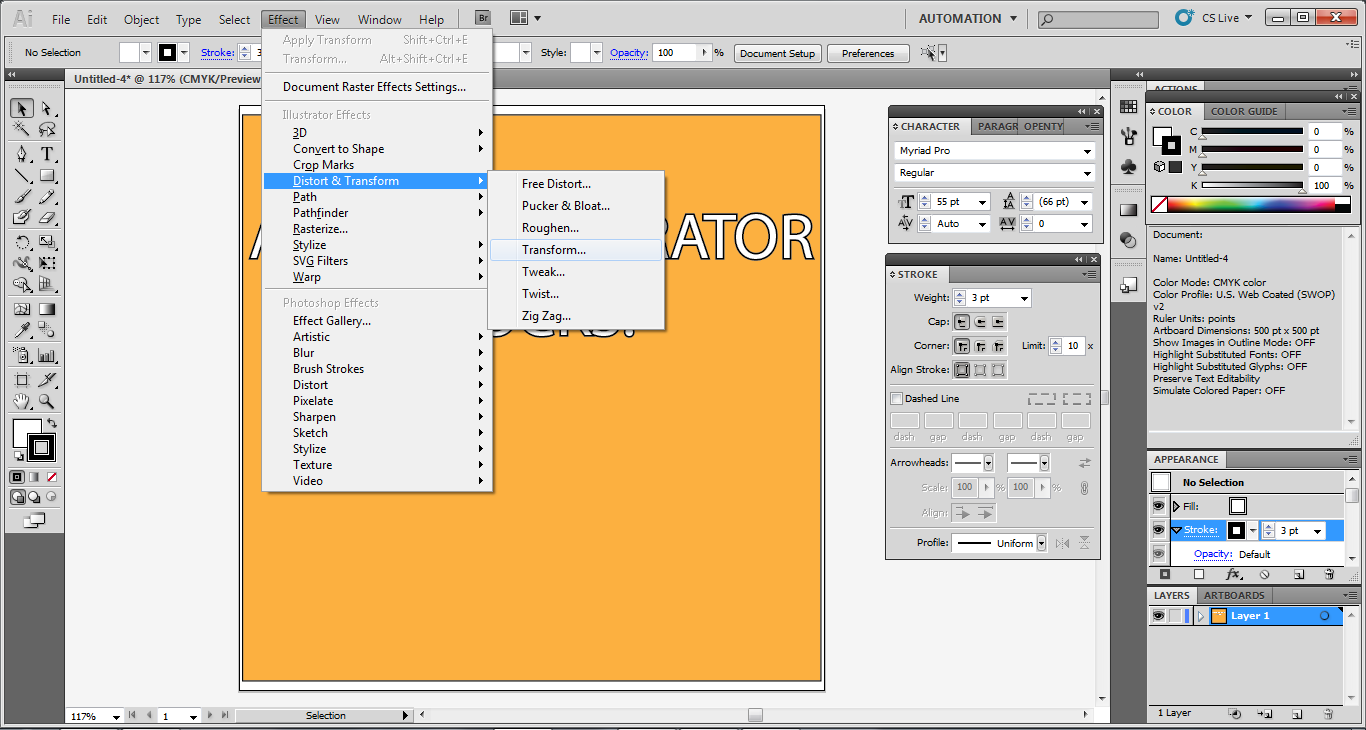
Task: Click the Stroke link in control bar
Action: tap(218, 53)
